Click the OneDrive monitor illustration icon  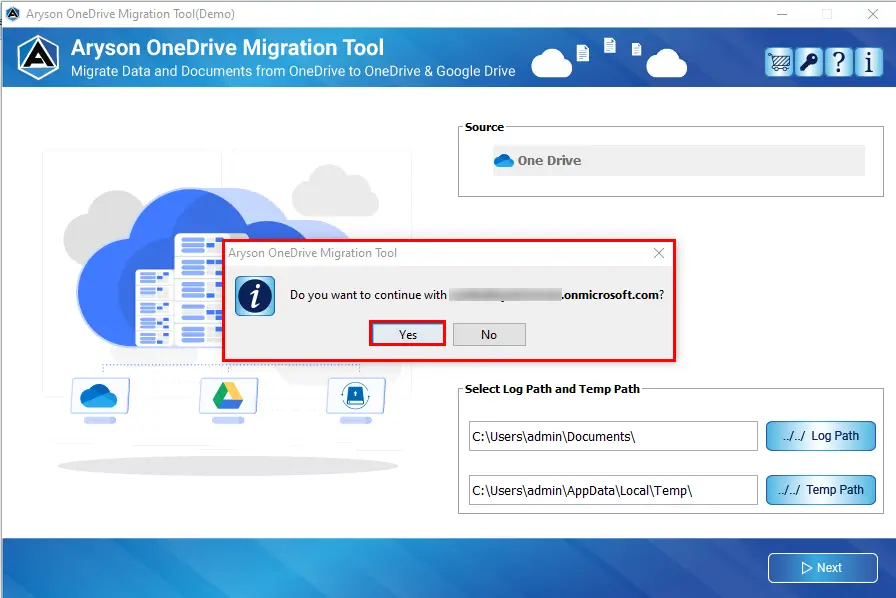click(100, 396)
